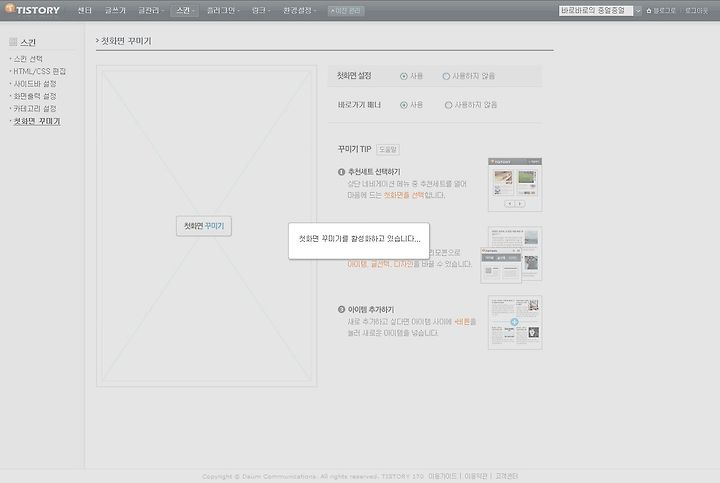Click the 블로그 home icon link
Screen dimensions: 720x483
(x=661, y=11)
